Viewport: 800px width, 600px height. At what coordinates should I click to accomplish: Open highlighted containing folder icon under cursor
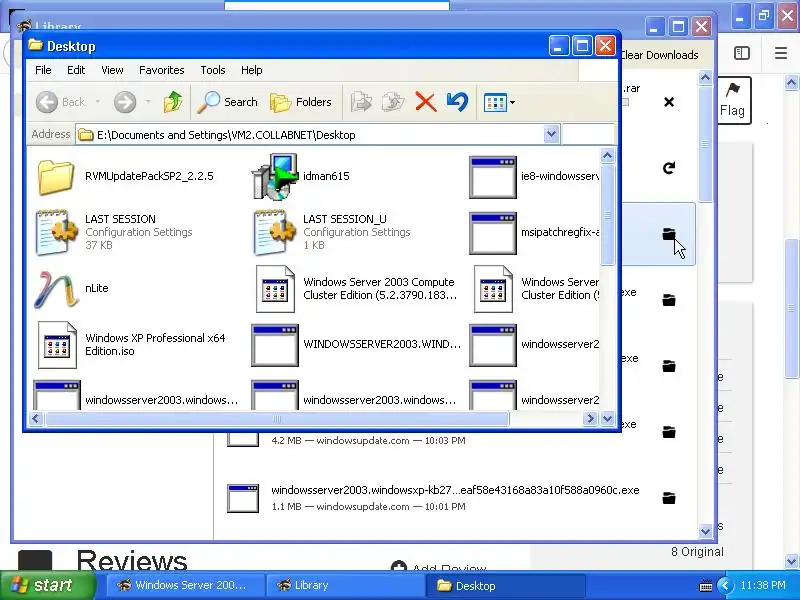point(669,234)
